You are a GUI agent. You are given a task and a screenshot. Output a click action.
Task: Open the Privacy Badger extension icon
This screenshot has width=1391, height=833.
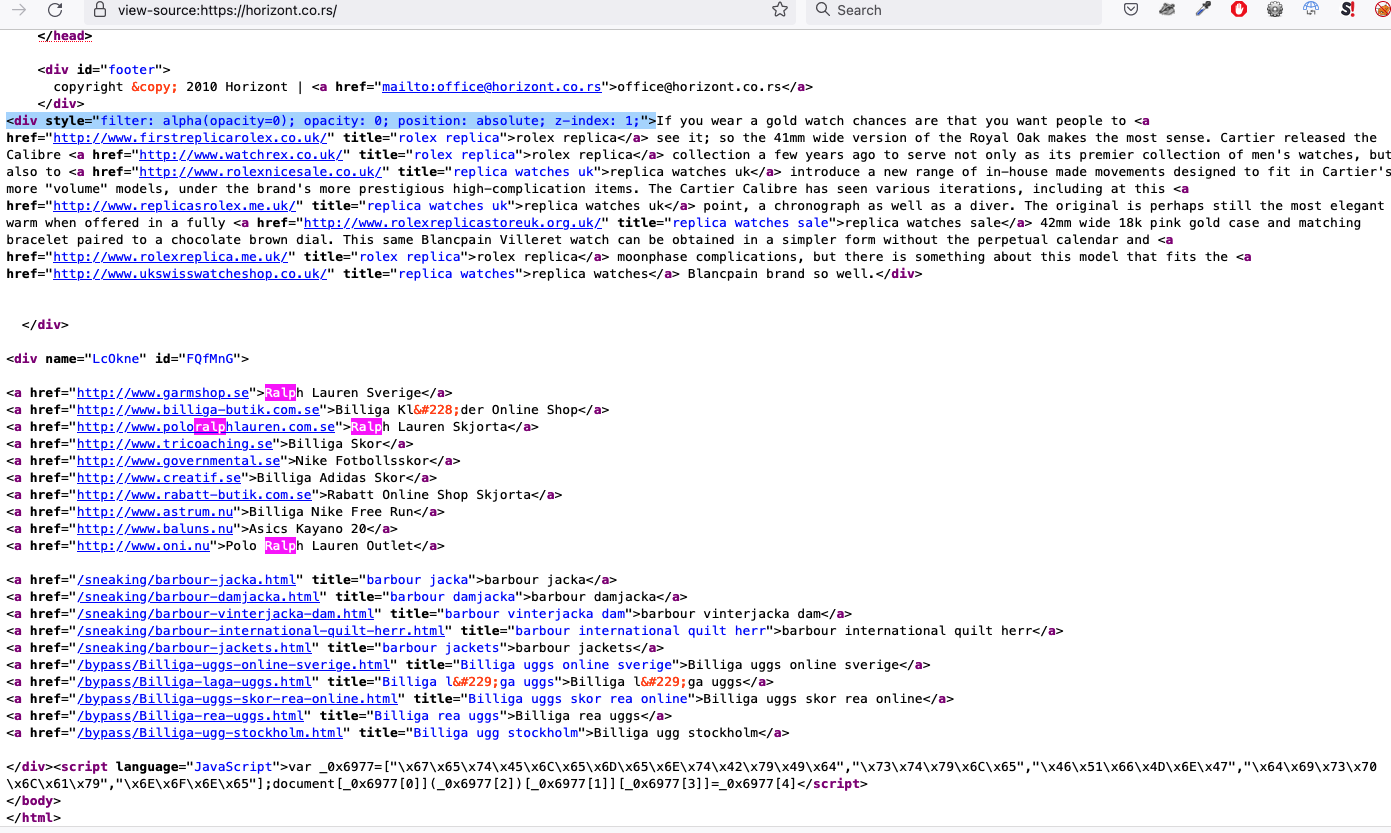(1167, 10)
